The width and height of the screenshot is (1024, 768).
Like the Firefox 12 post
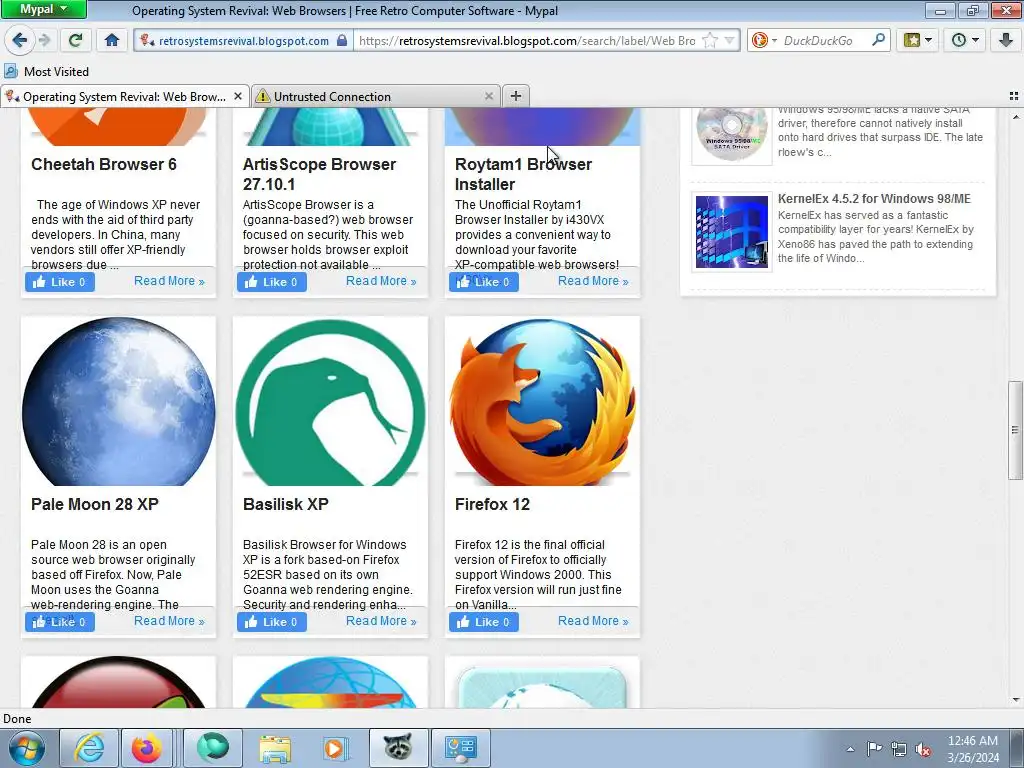[484, 622]
